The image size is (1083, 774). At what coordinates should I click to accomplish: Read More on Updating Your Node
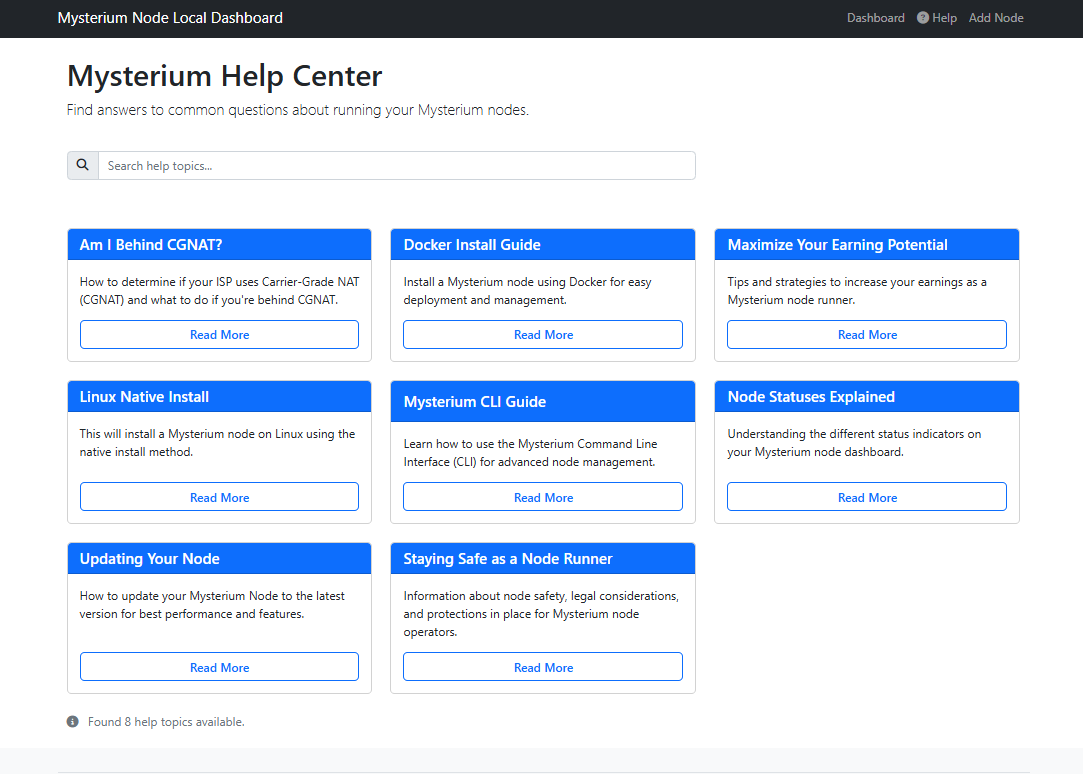[x=219, y=667]
